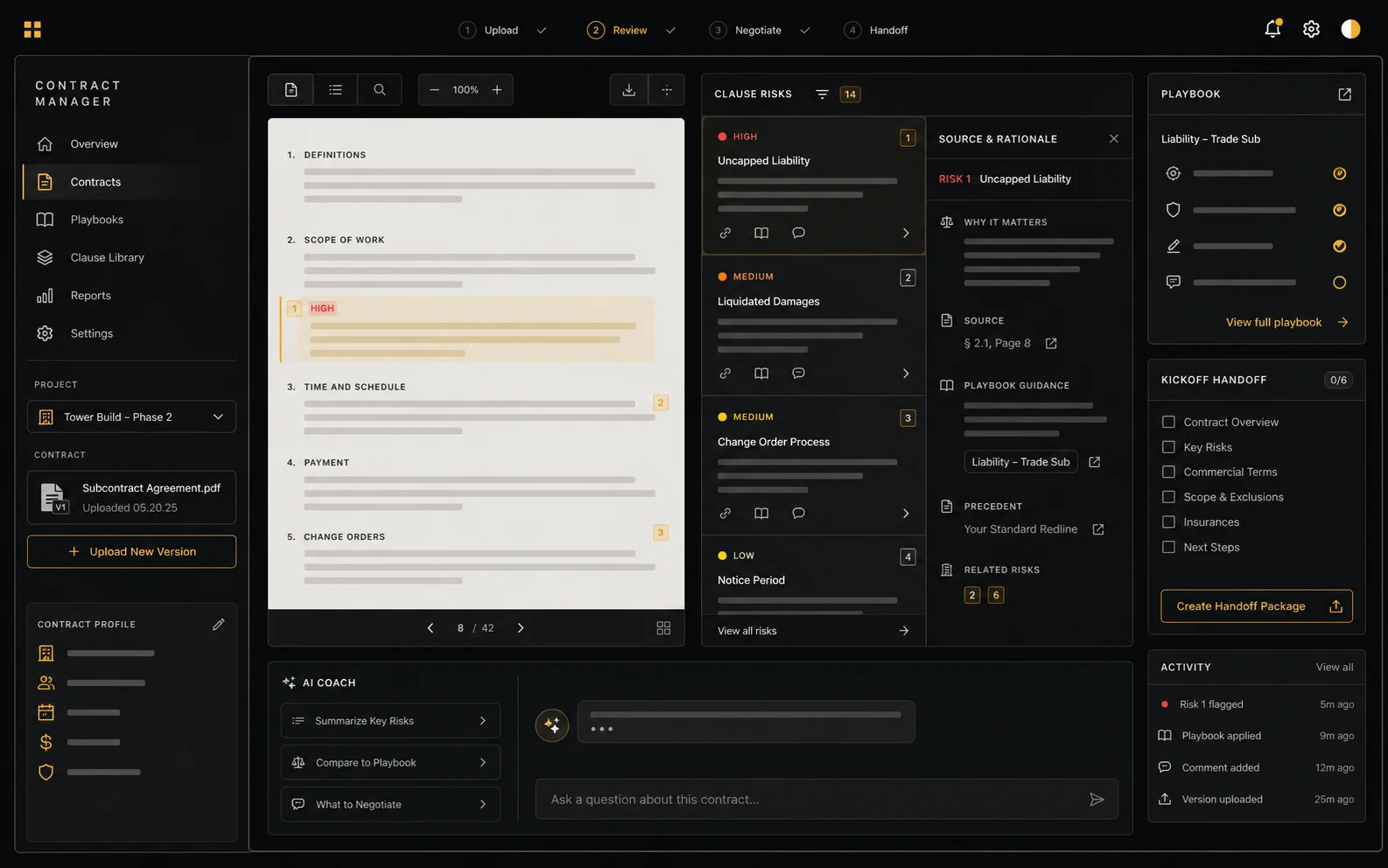Screen dimensions: 1388x868
Task: Open Review step dropdown
Action: tap(670, 30)
